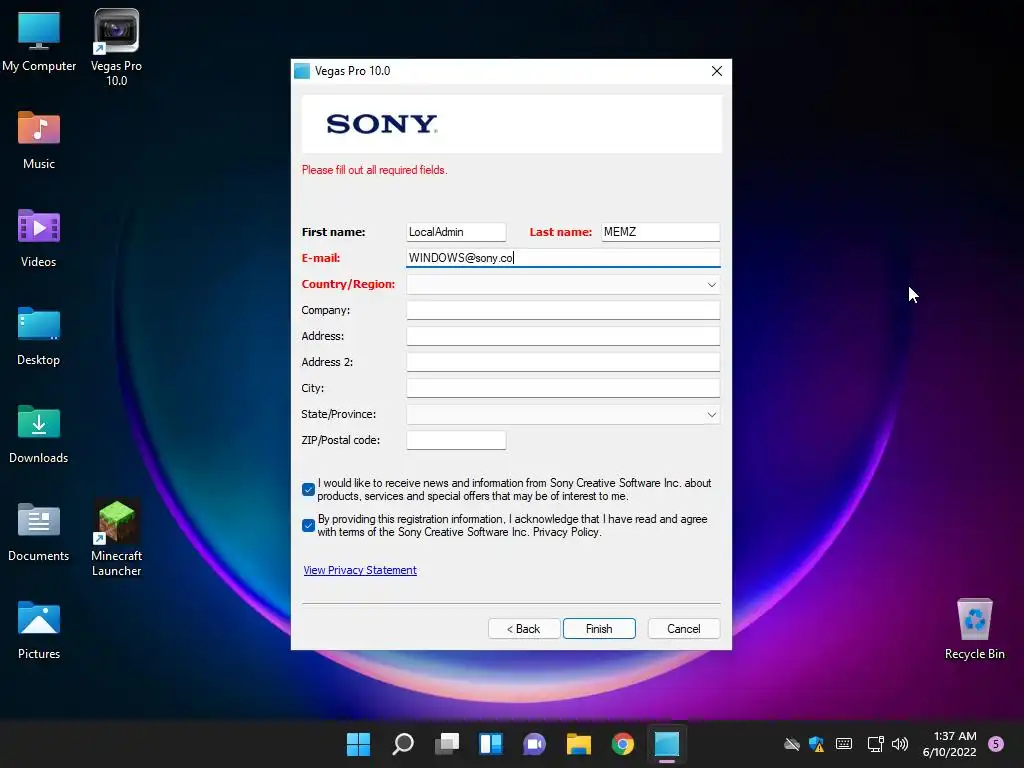Click the network status tray icon

tap(875, 744)
